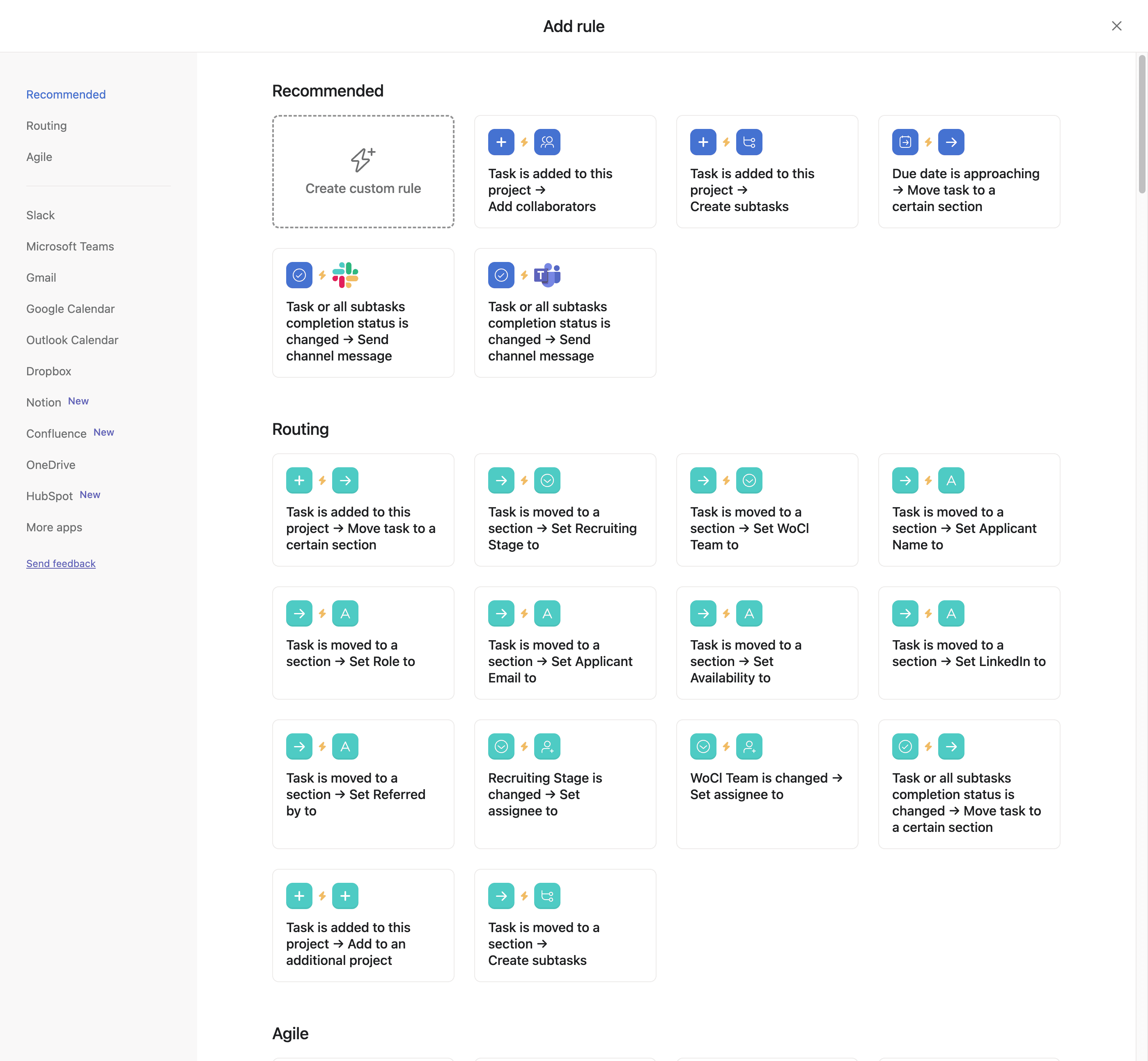Click the arrow icon on Due date approaching card

[x=951, y=142]
